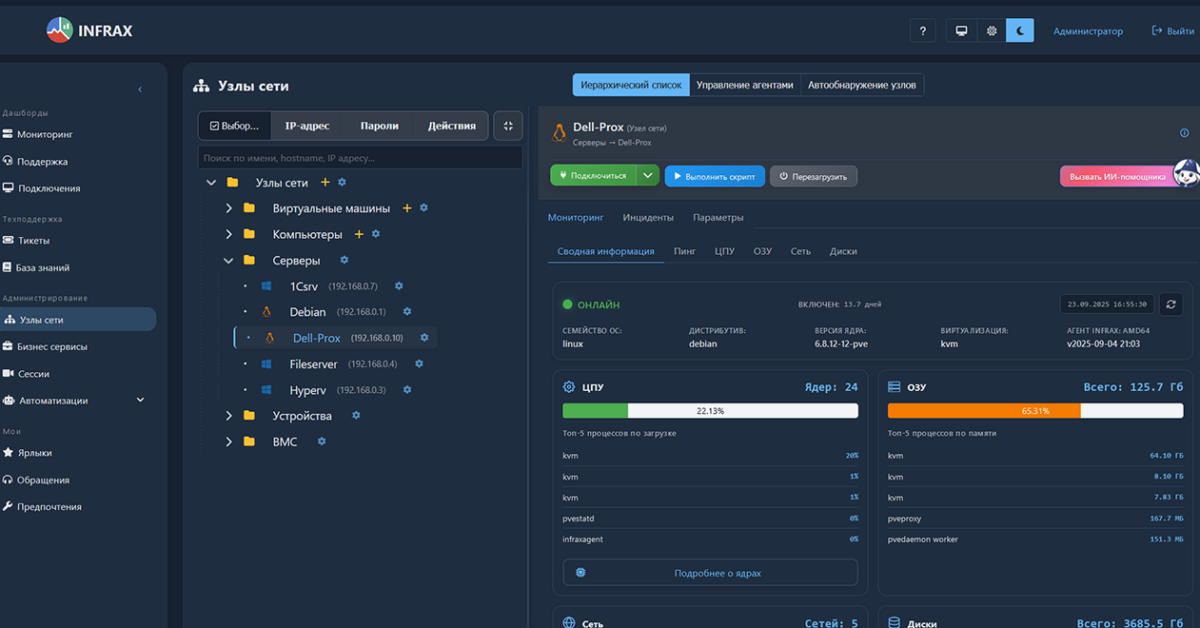Refresh the node monitoring data

click(1172, 304)
